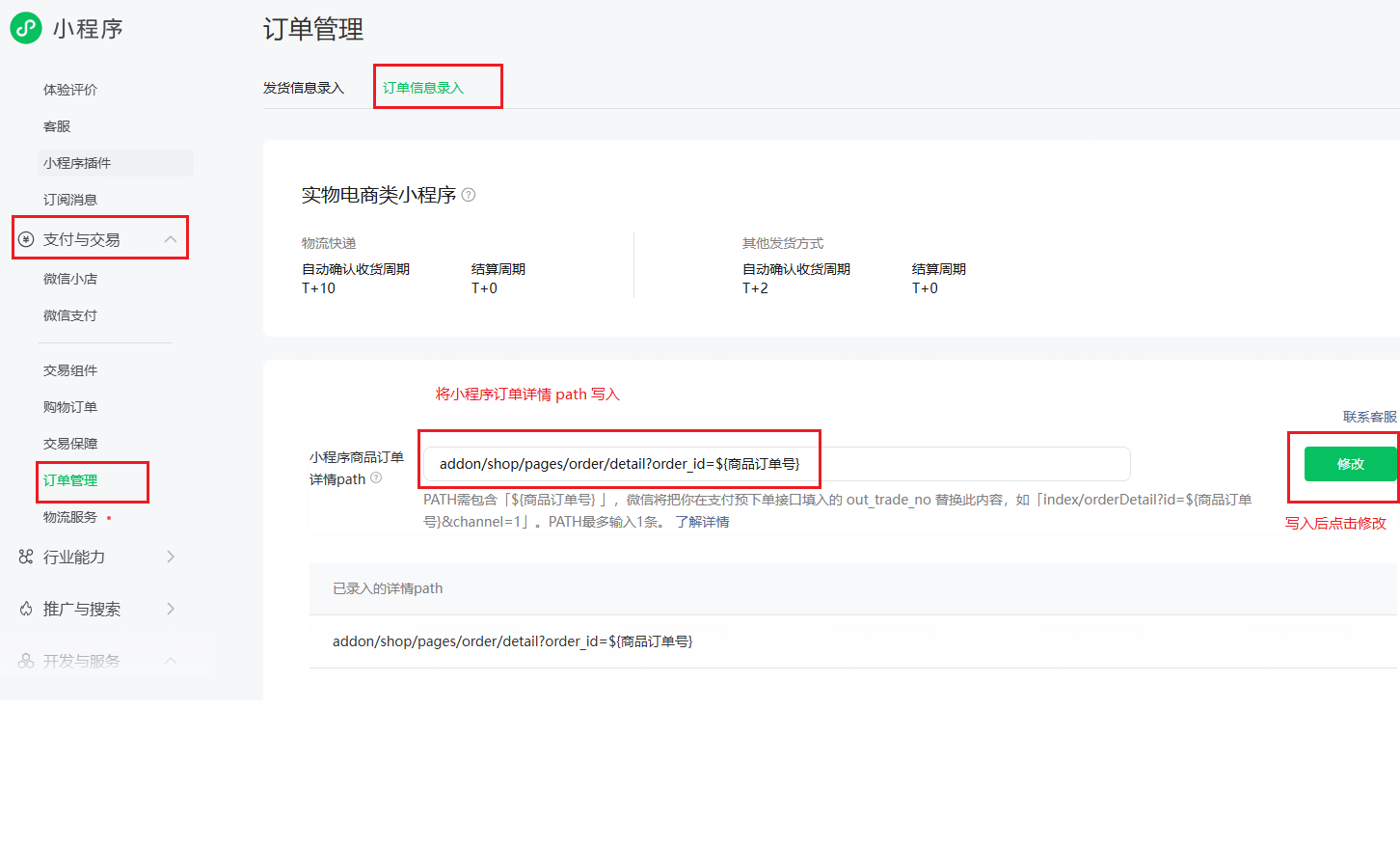Click help icon beside 详情path label
Screen dimensions: 1400x844
tap(376, 477)
